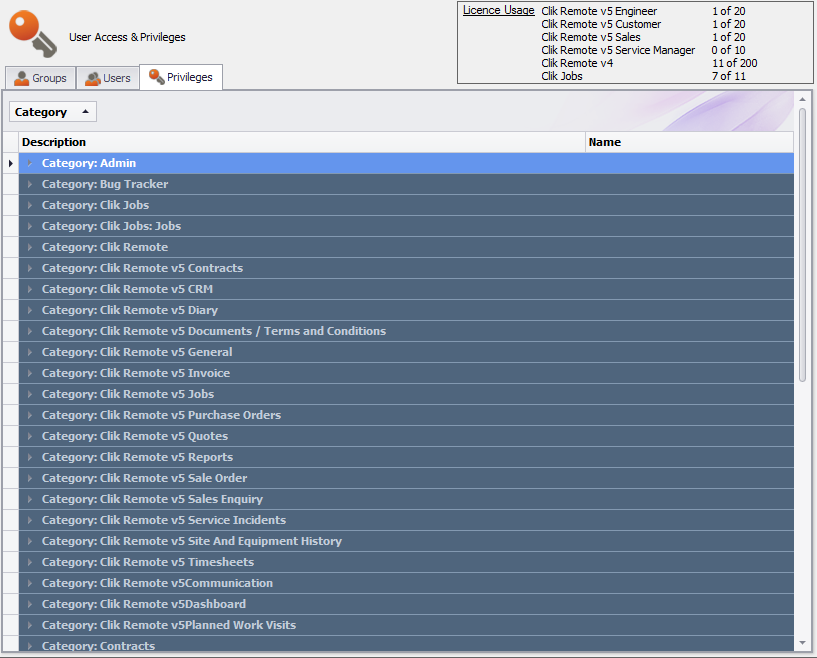This screenshot has width=817, height=658.
Task: Click the Privileges tab key icon
Action: click(156, 77)
